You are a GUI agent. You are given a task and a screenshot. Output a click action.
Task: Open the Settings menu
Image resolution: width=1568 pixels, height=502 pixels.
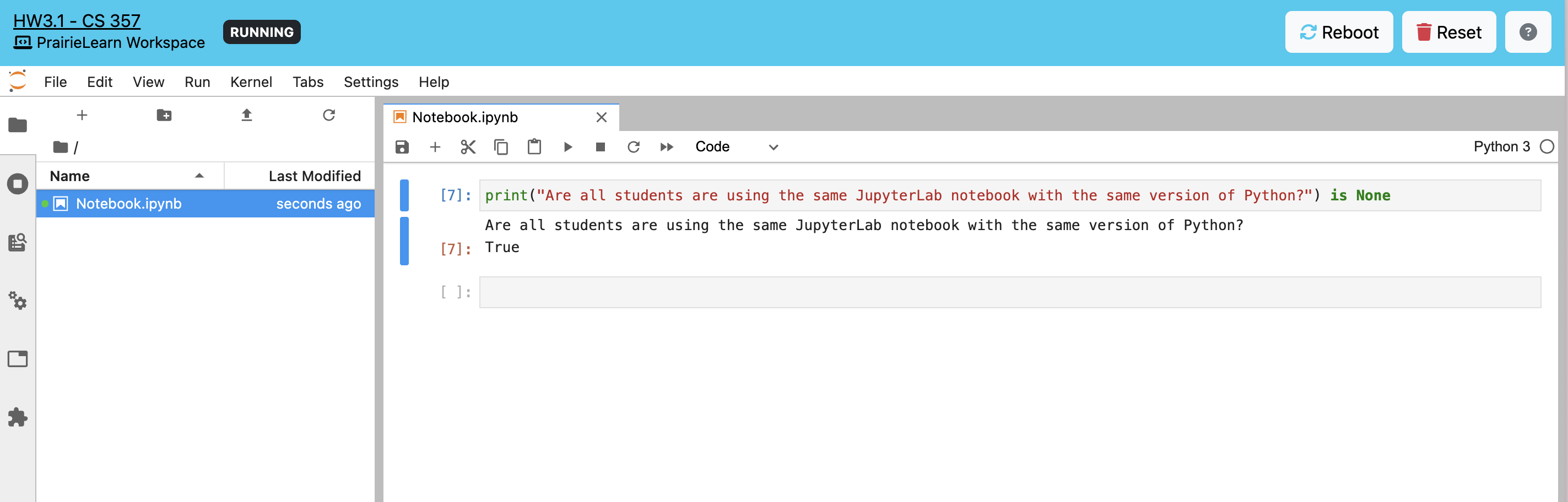point(371,81)
